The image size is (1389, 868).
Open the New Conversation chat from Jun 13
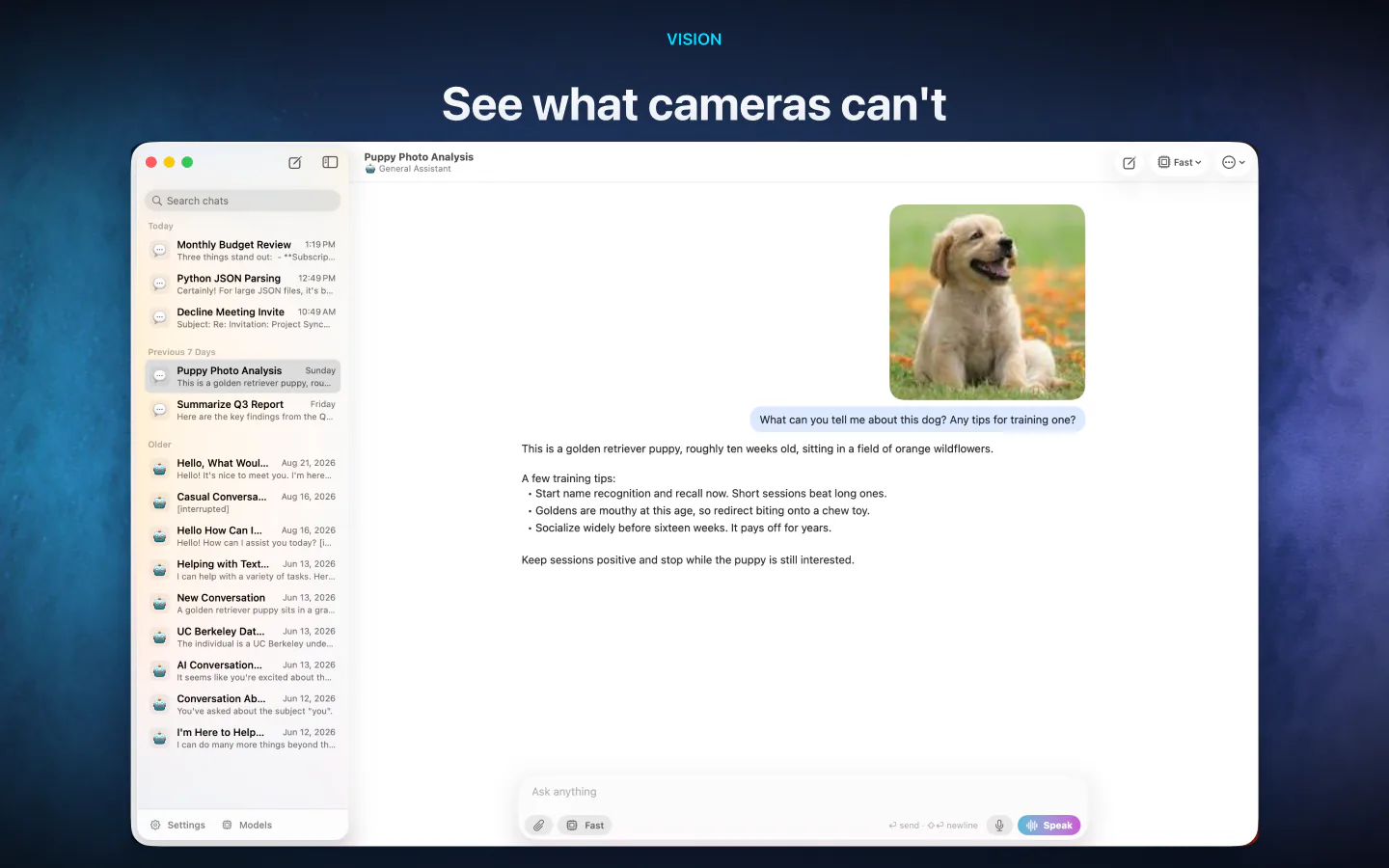click(243, 604)
